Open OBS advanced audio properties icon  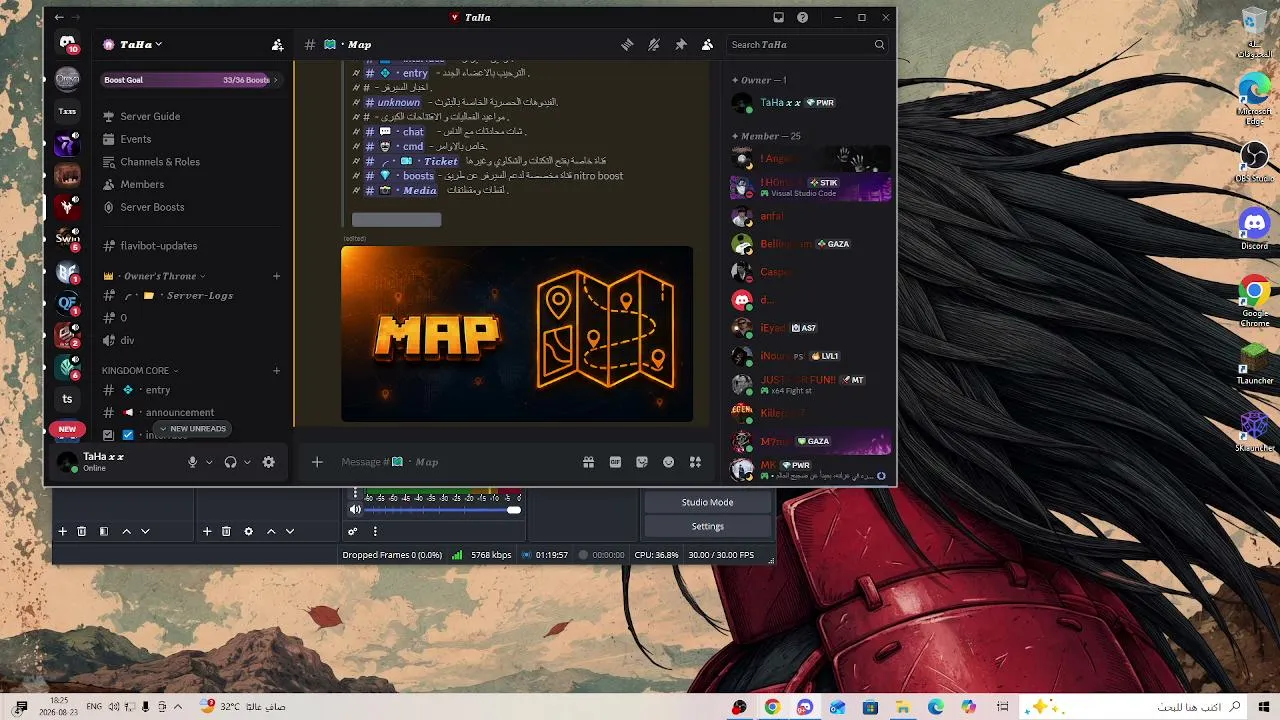pyautogui.click(x=353, y=532)
